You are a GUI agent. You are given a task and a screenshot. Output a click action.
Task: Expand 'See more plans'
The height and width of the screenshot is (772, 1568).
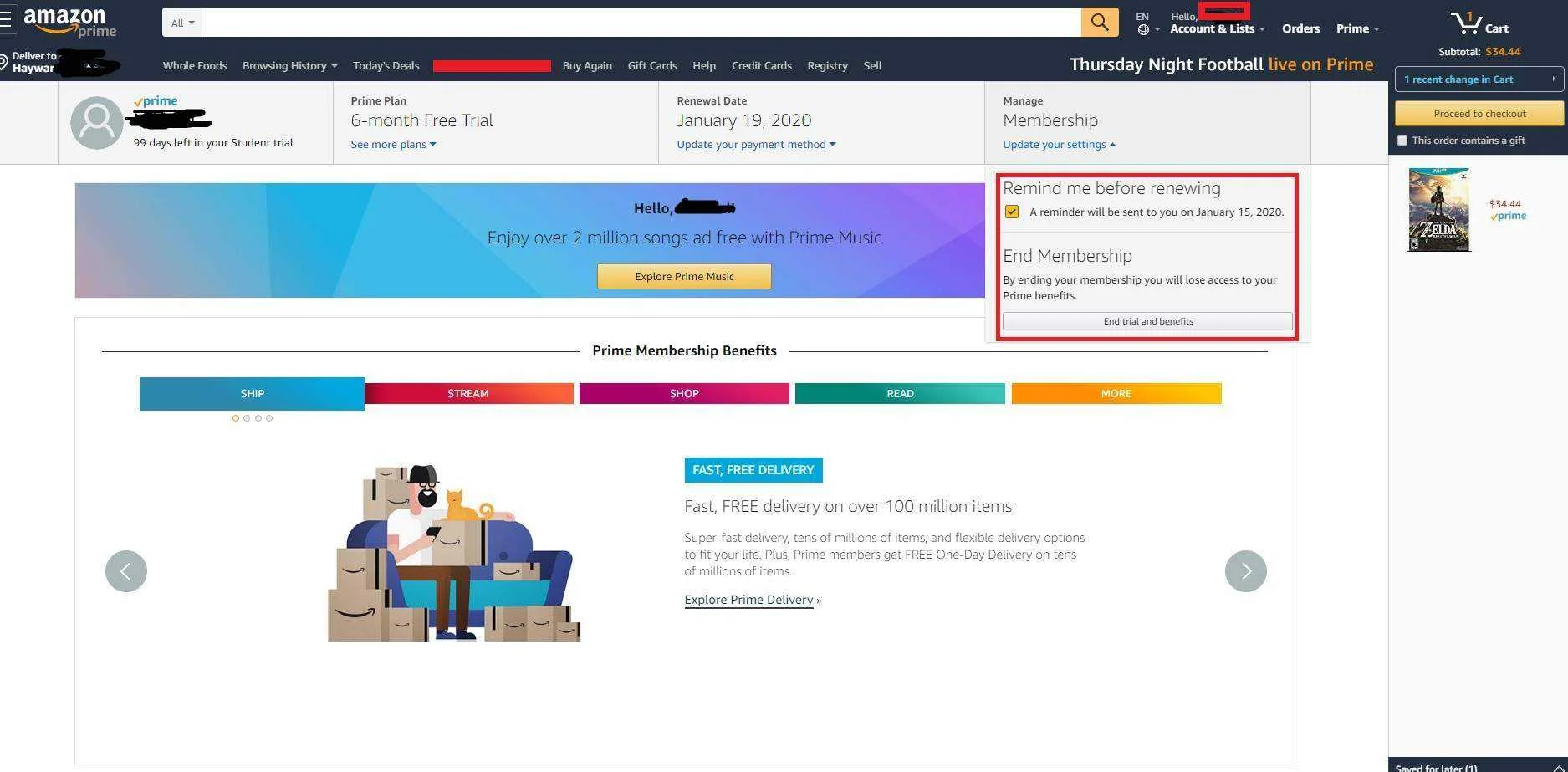393,144
